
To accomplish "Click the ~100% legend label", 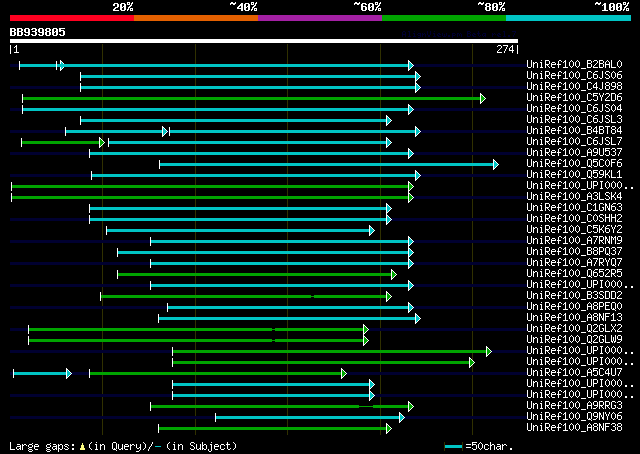I will [612, 7].
